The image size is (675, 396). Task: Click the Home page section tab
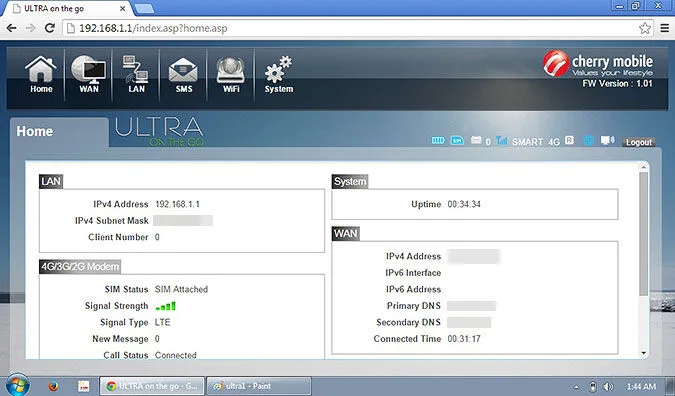(59, 132)
